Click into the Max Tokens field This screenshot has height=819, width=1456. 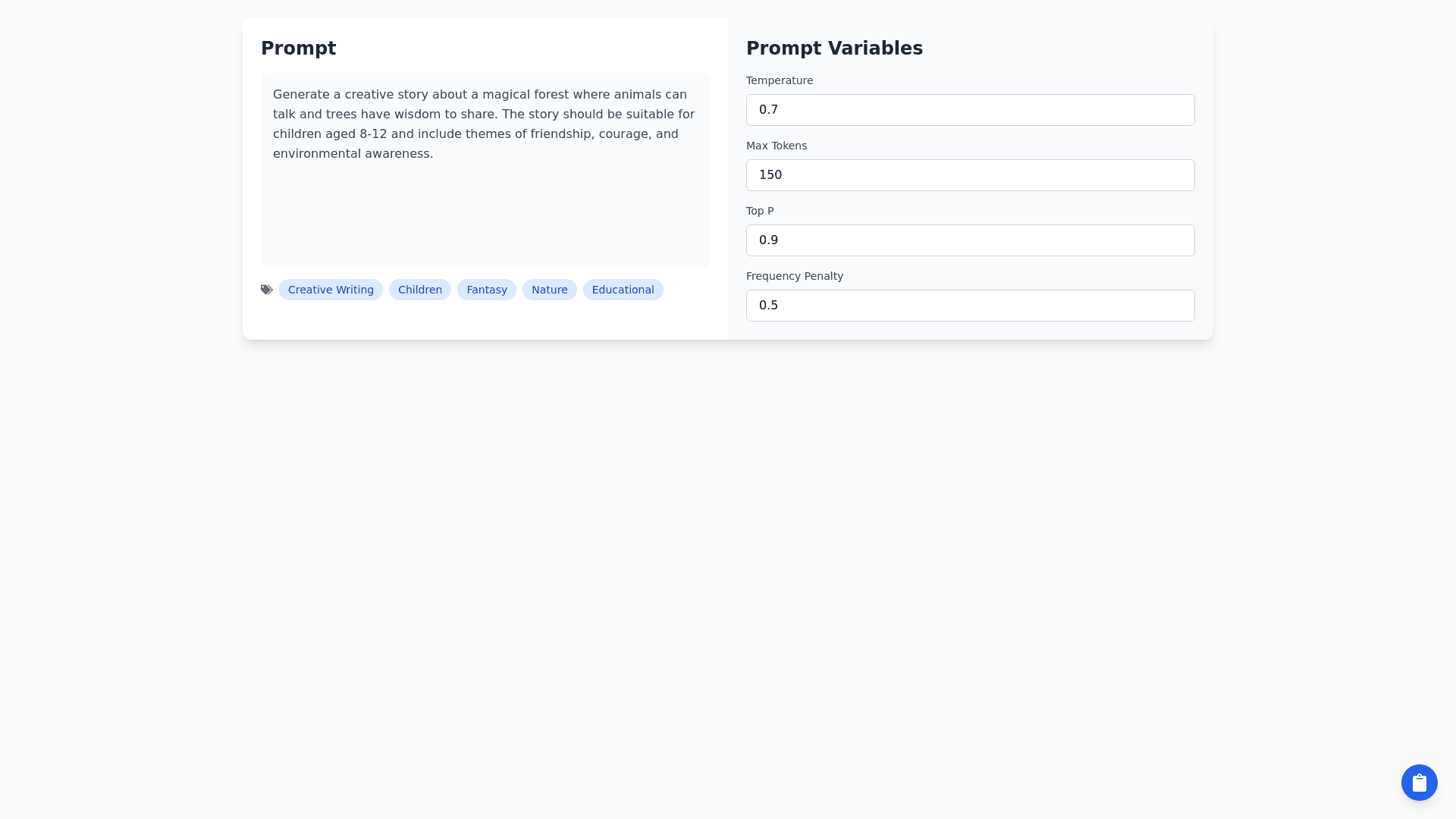point(970,175)
